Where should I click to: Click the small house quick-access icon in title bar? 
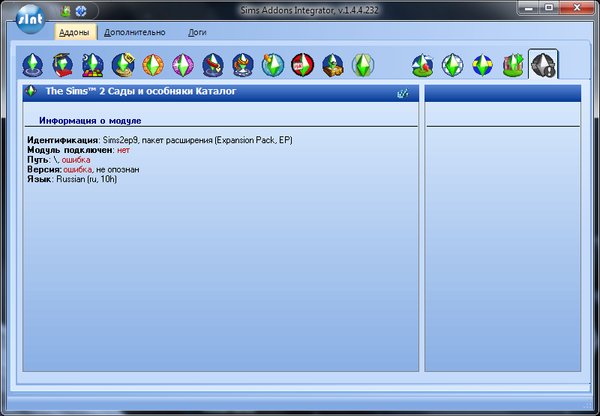[x=65, y=11]
